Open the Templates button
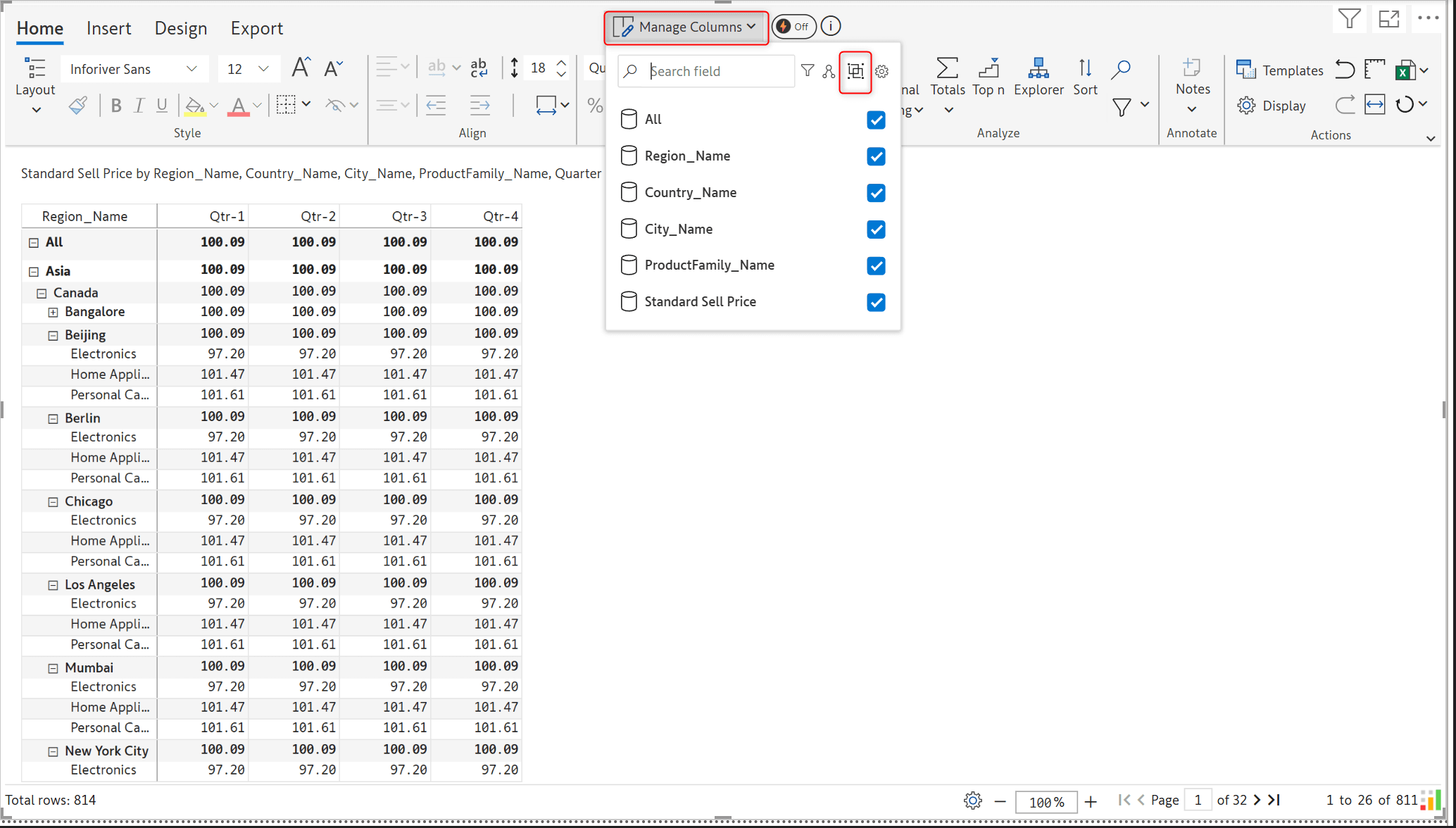This screenshot has height=828, width=1456. point(1279,70)
